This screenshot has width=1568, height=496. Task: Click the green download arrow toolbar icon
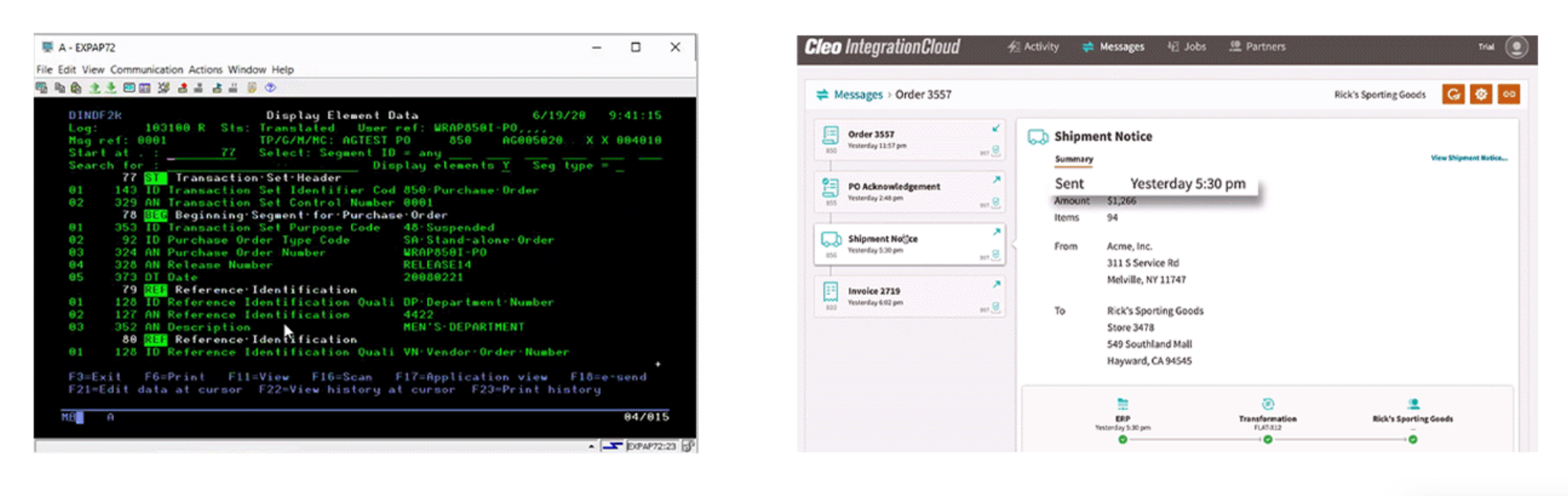tap(111, 88)
